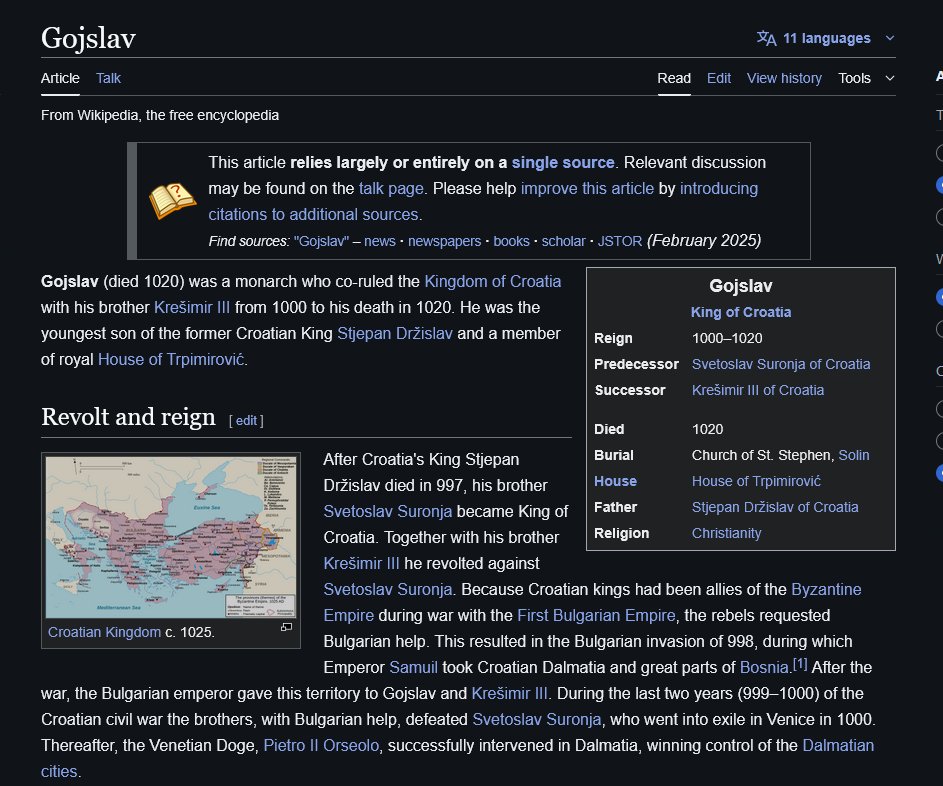Click the footnote [1] reference

pyautogui.click(x=800, y=662)
